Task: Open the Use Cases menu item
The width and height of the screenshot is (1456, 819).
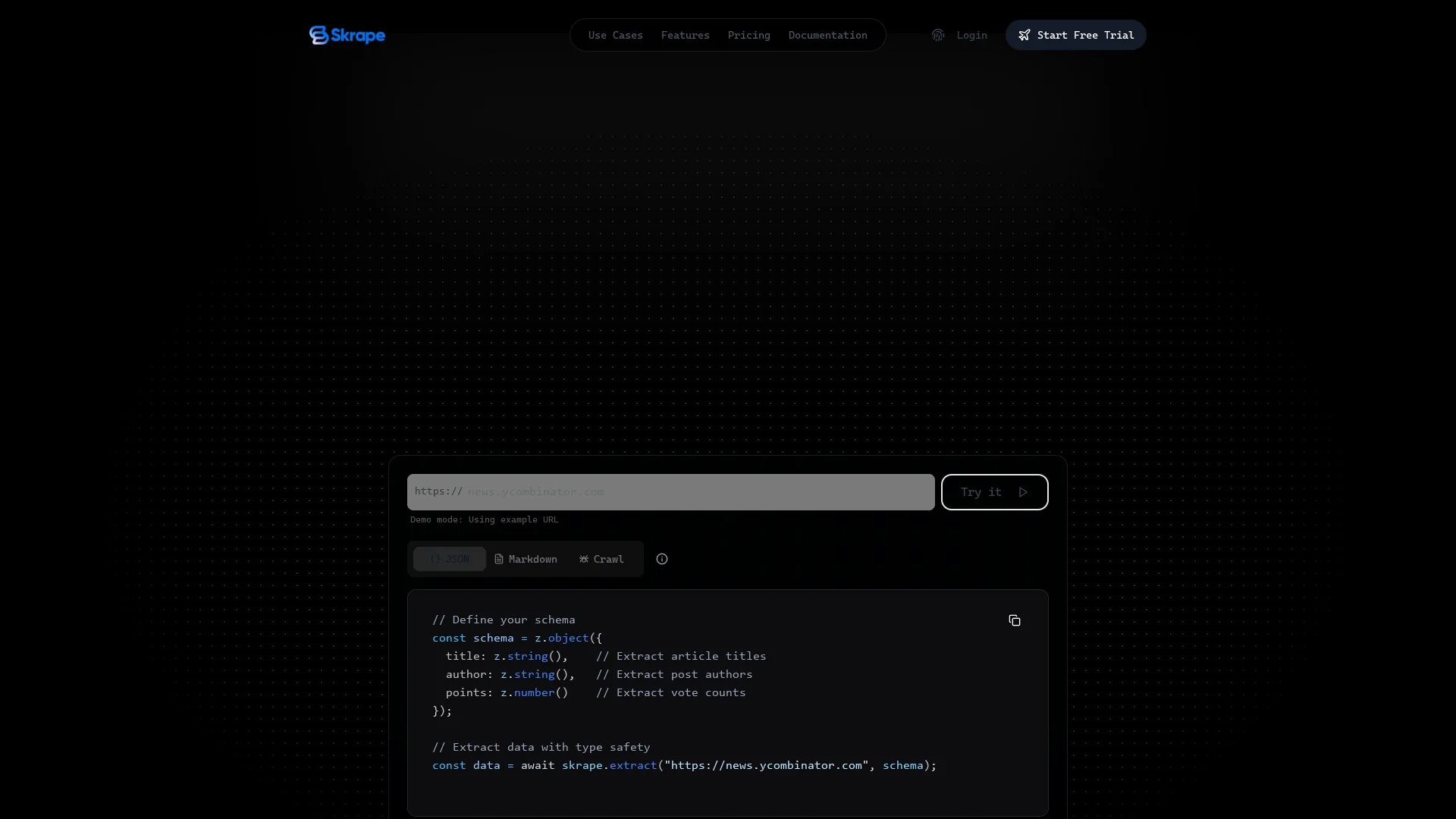Action: tap(615, 35)
